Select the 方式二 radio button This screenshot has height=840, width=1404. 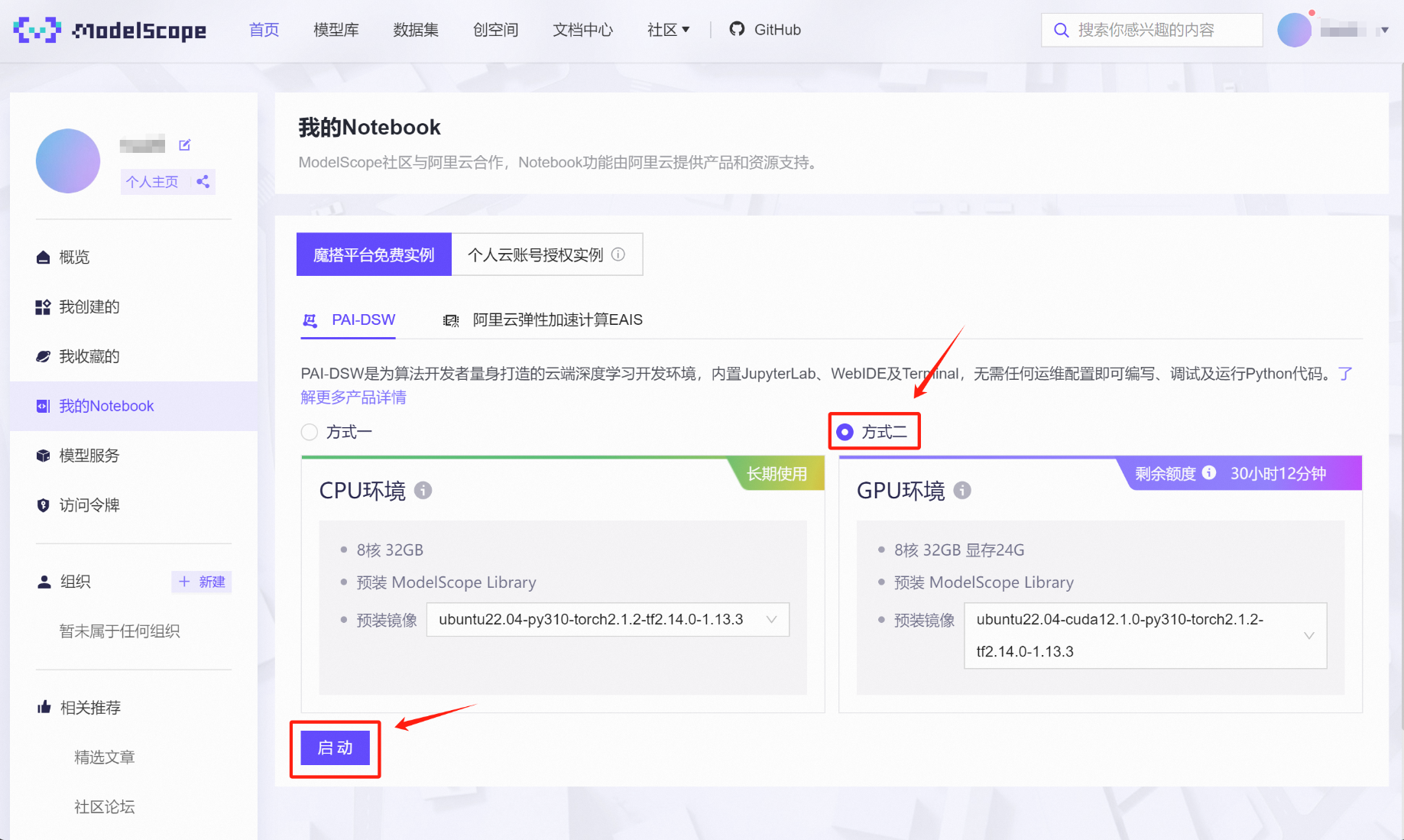point(845,433)
